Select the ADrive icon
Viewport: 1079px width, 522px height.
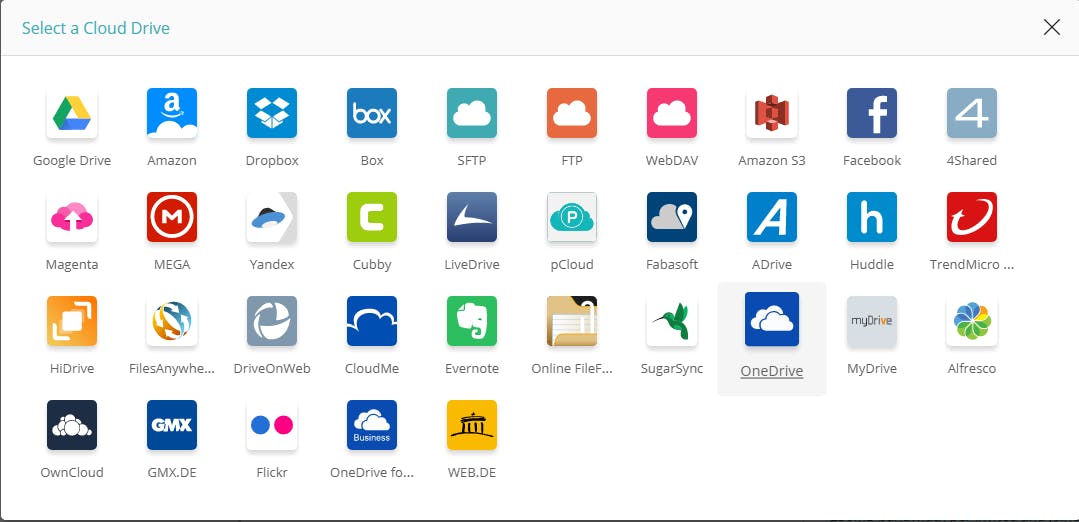click(x=772, y=217)
